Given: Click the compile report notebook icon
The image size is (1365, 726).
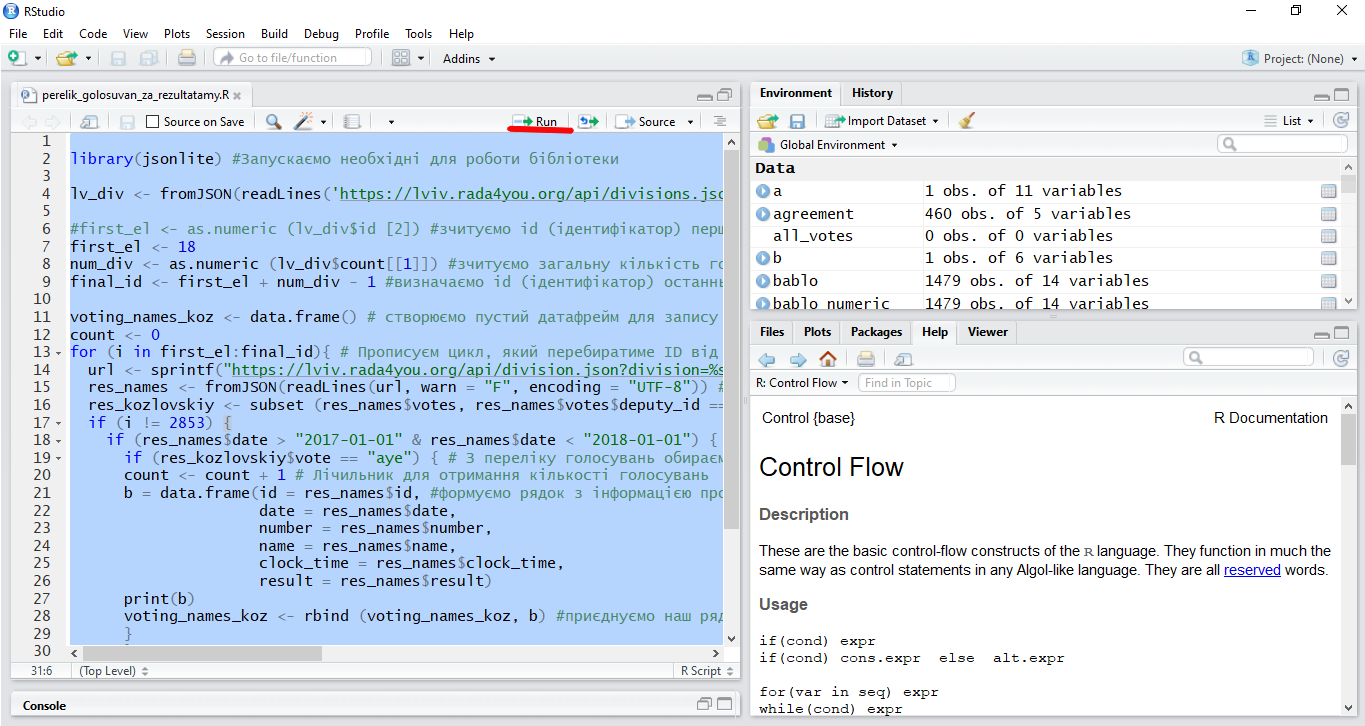Looking at the screenshot, I should point(351,121).
